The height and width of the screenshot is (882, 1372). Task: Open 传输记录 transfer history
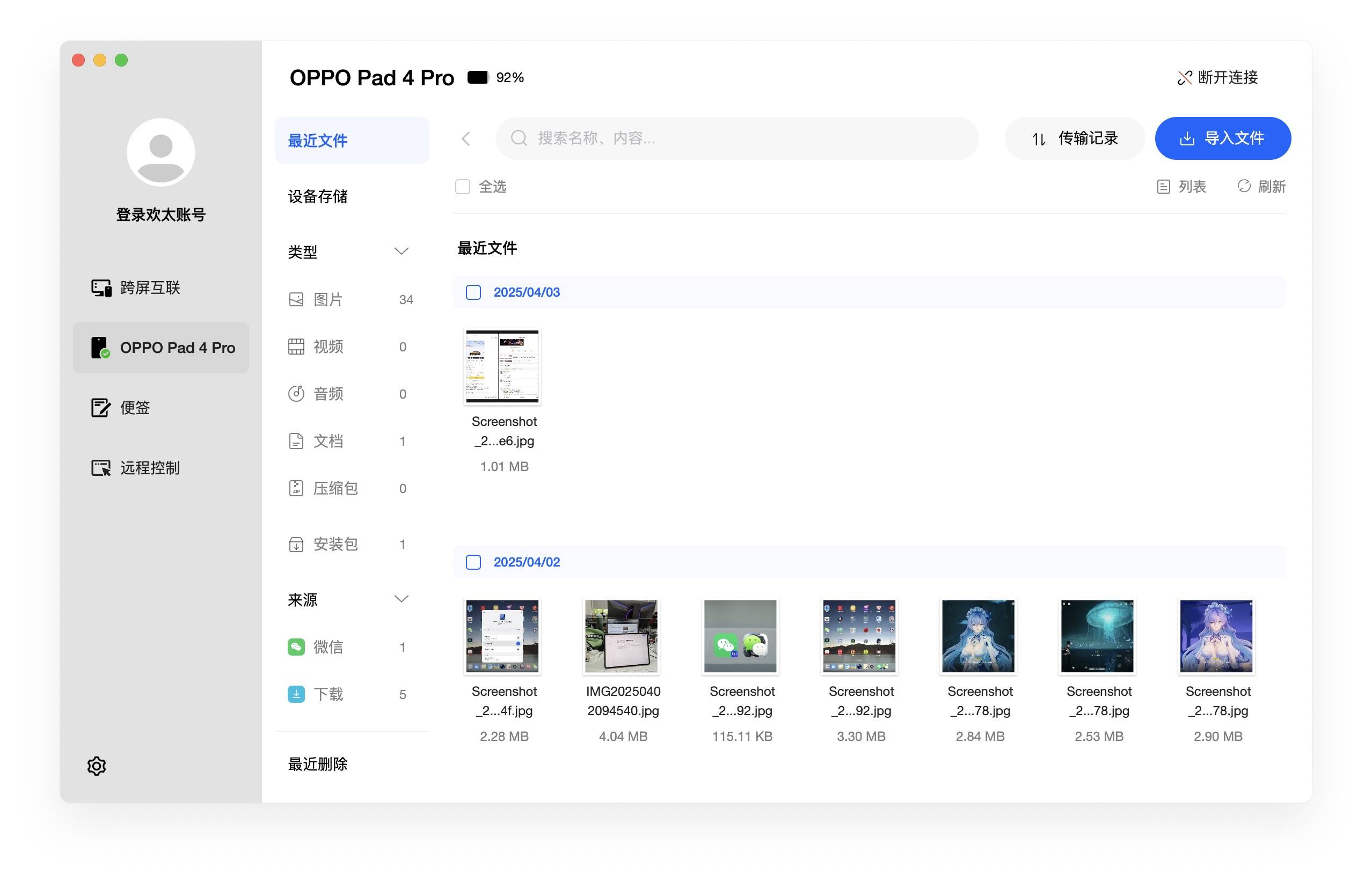point(1074,138)
